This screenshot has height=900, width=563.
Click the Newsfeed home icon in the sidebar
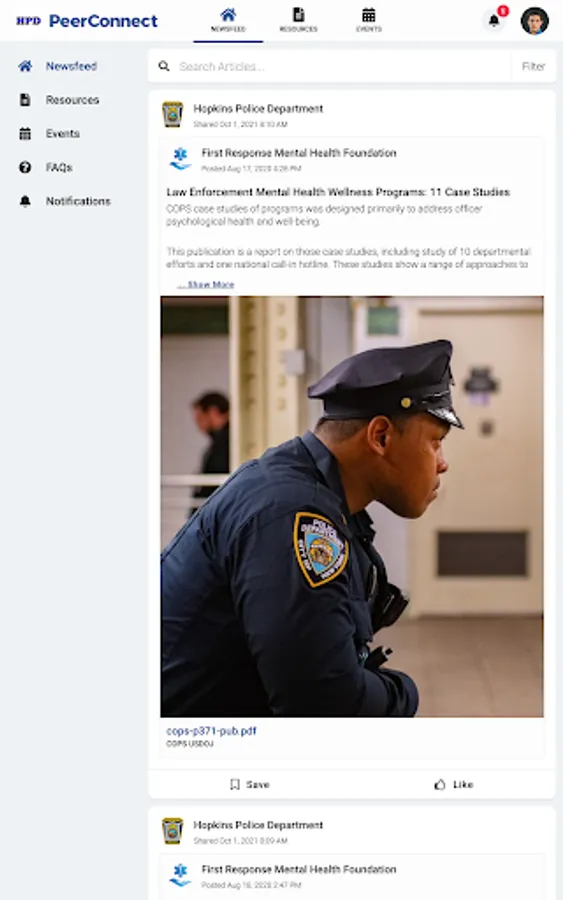click(25, 66)
